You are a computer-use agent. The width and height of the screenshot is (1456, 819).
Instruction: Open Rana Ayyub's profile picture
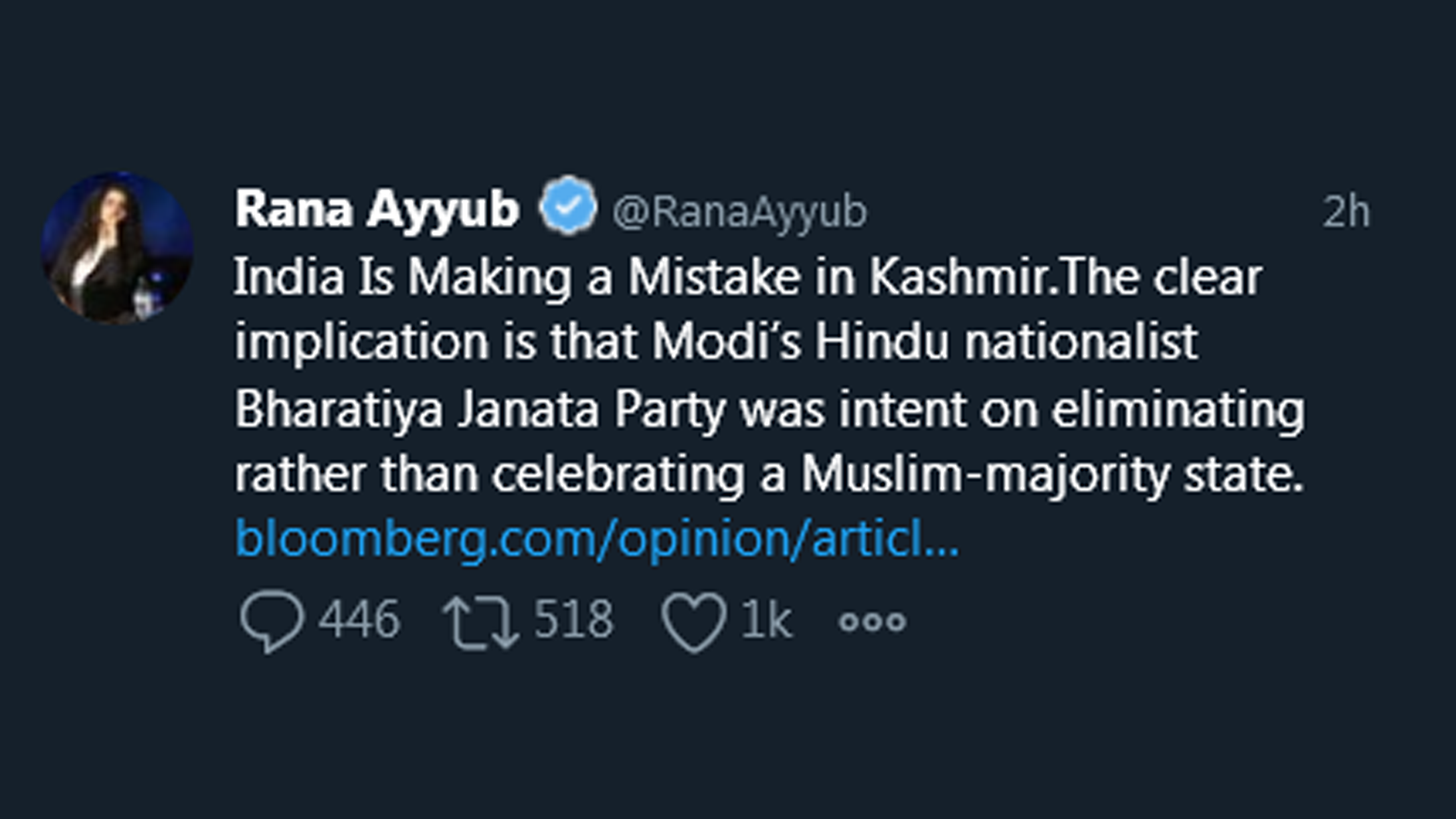click(118, 248)
